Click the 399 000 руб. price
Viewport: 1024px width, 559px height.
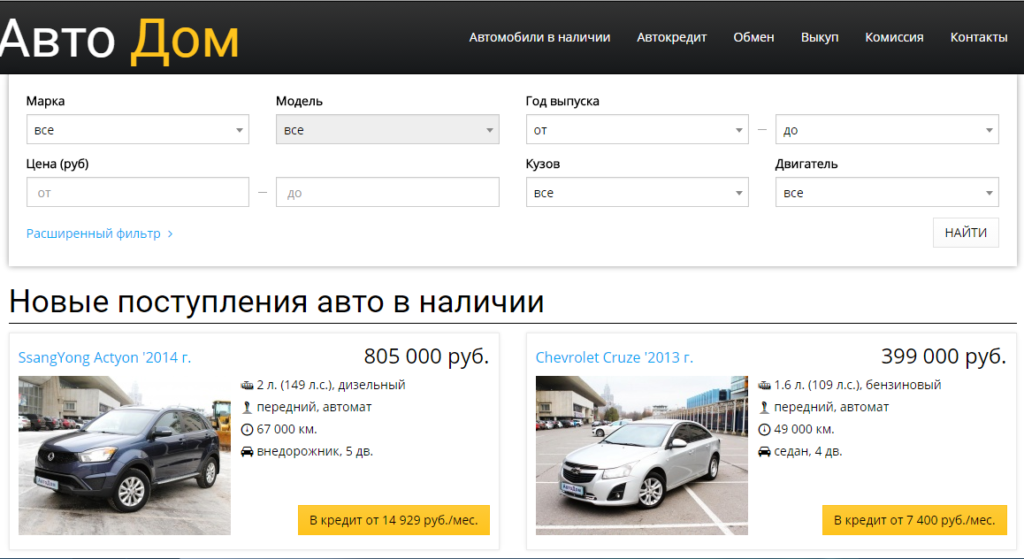[x=944, y=357]
